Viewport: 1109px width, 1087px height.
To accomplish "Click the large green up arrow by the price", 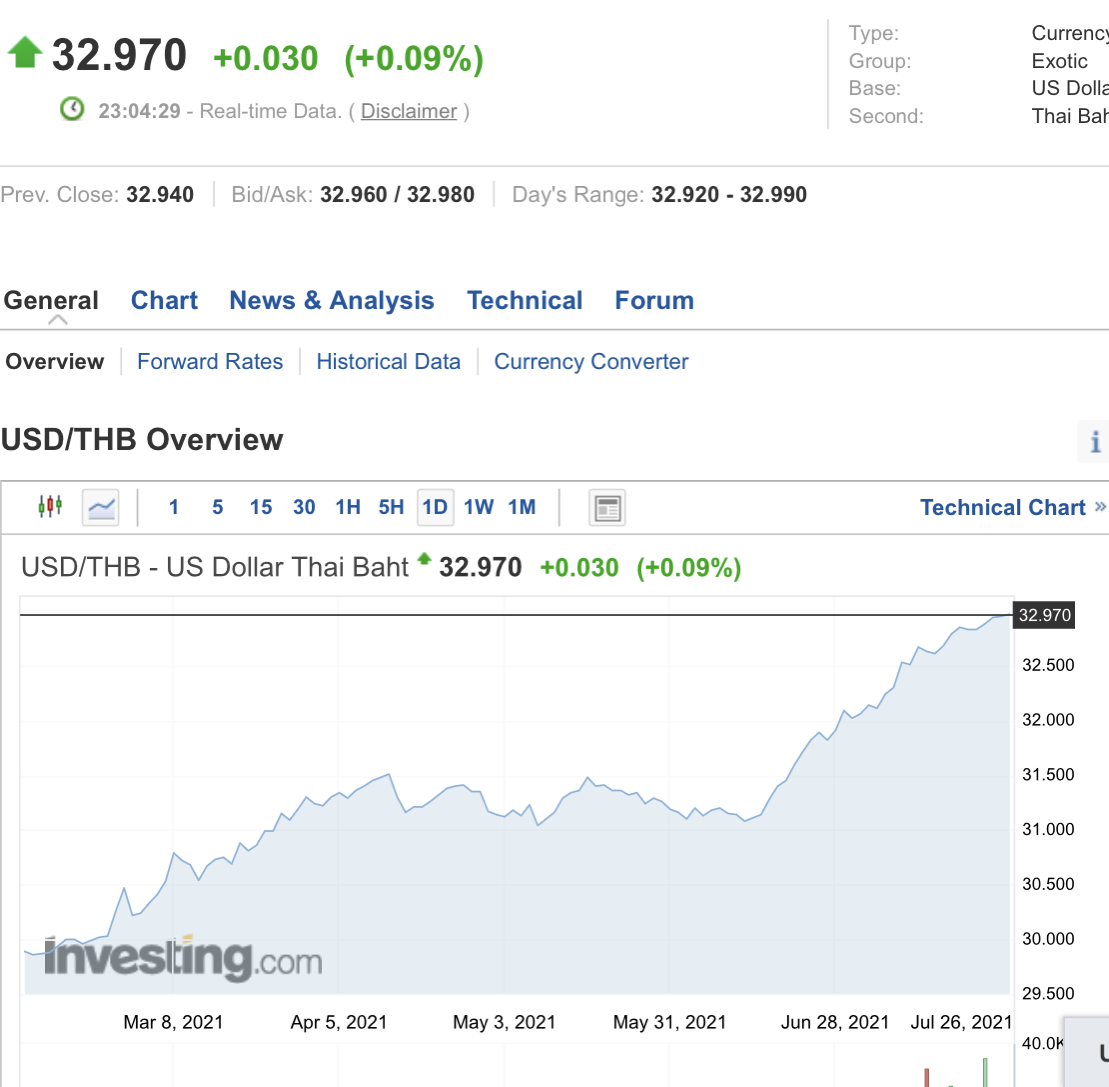I will (25, 53).
